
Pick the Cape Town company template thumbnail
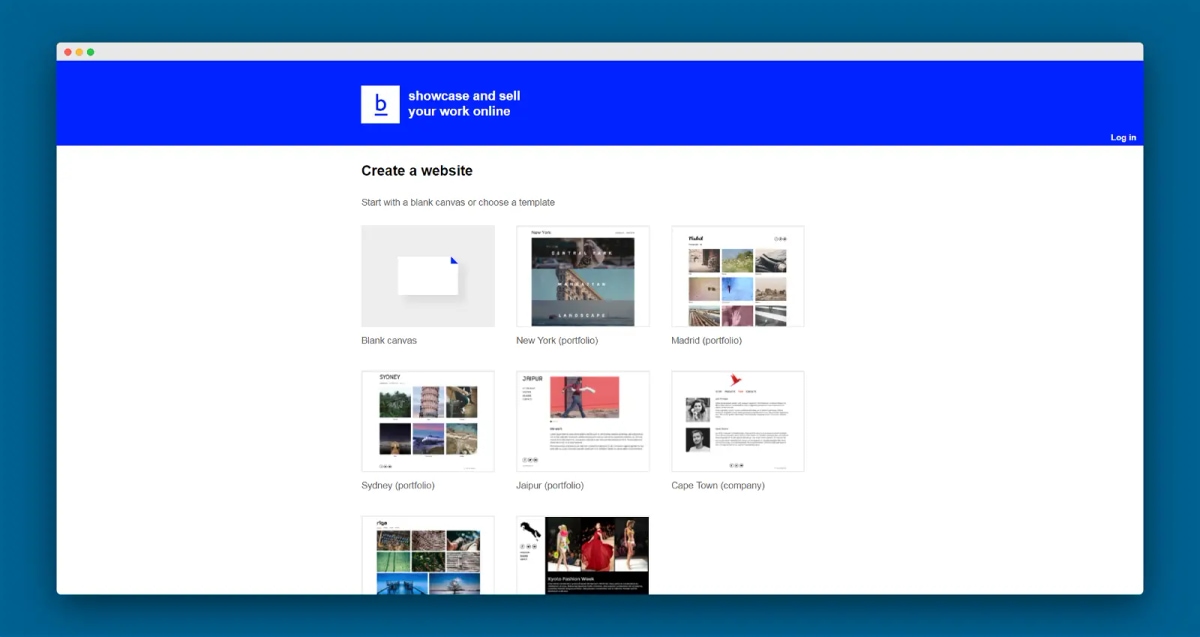tap(738, 421)
